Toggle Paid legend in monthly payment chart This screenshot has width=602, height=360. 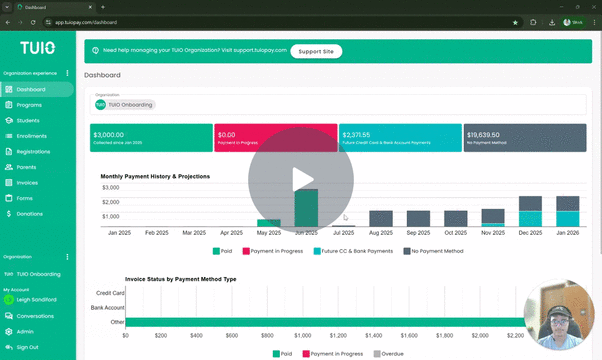[222, 251]
